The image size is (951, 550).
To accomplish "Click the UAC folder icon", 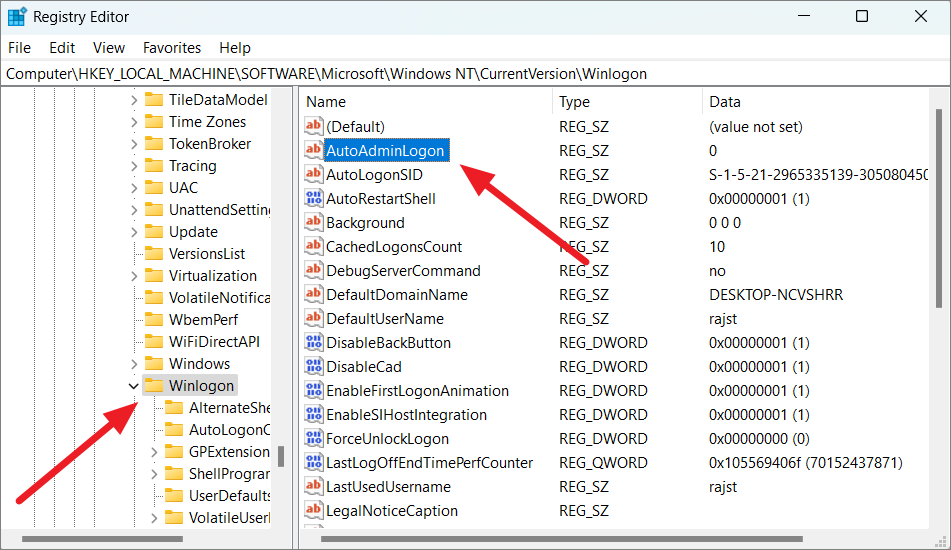I will point(154,187).
